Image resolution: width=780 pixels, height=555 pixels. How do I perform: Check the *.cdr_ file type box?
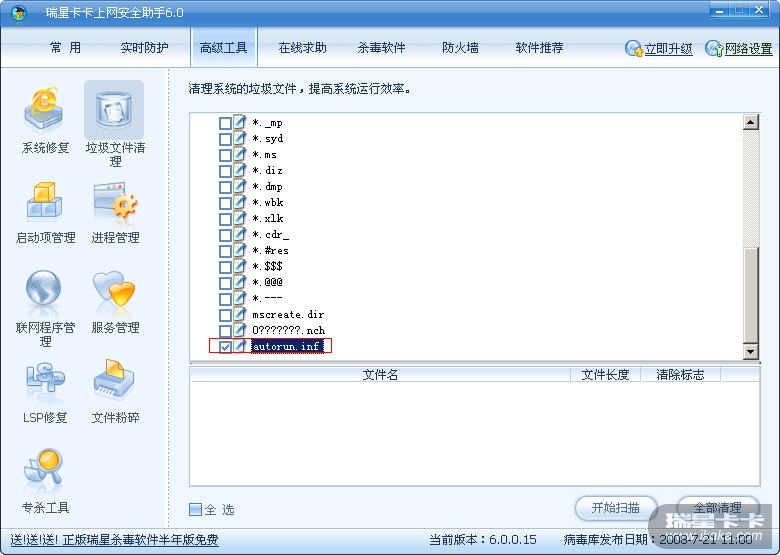(x=225, y=235)
